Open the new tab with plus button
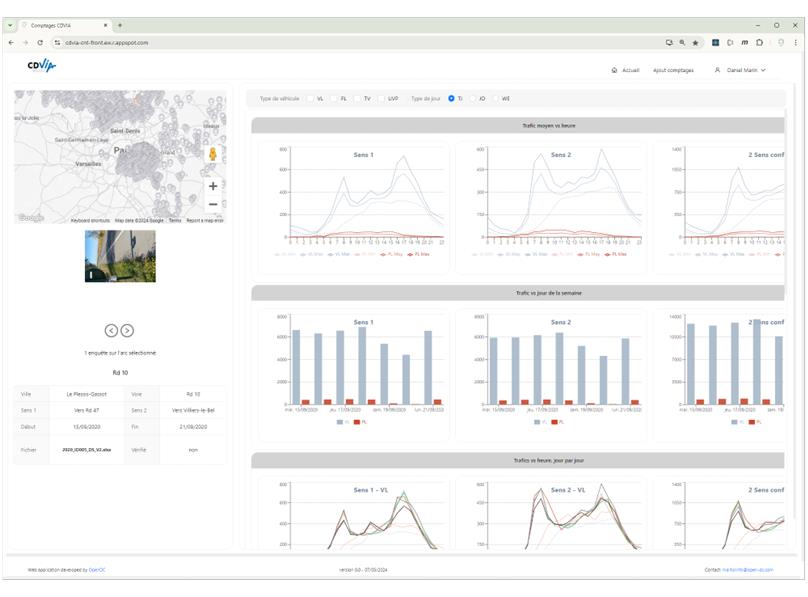Screen dimensions: 808x597 click(x=120, y=25)
